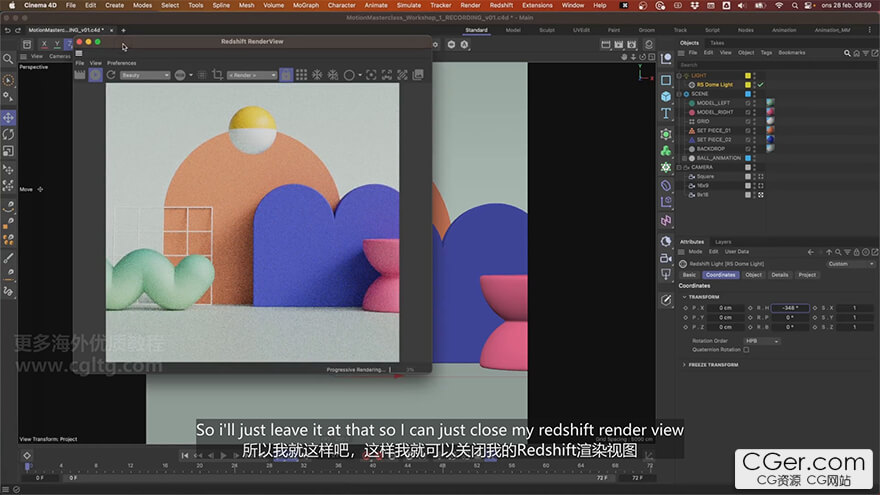Click the Objects manager search icon
The image size is (880, 495).
pos(847,53)
